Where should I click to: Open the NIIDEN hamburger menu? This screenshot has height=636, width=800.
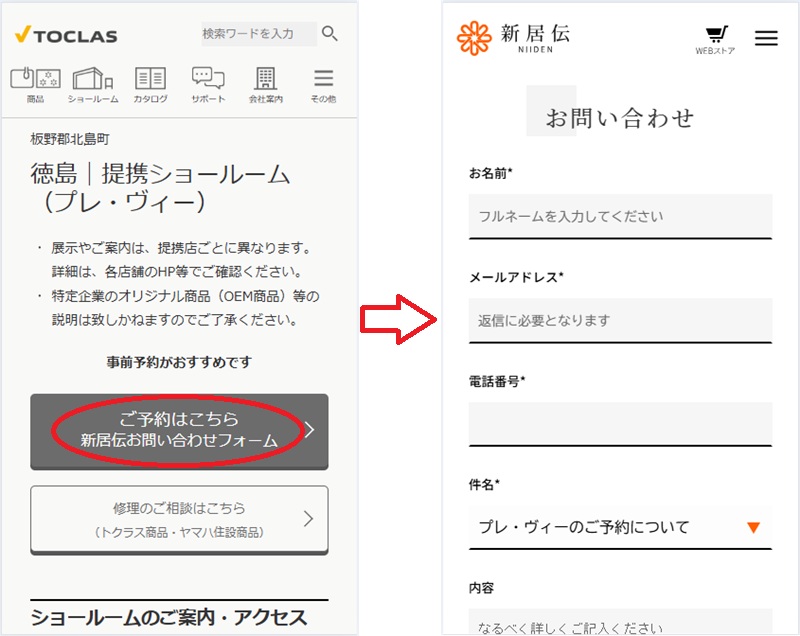click(766, 38)
